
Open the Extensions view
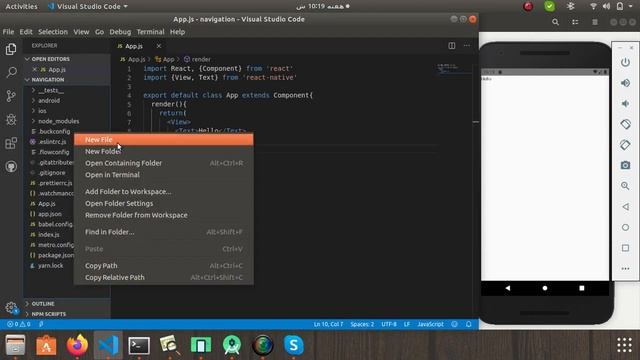pyautogui.click(x=11, y=143)
